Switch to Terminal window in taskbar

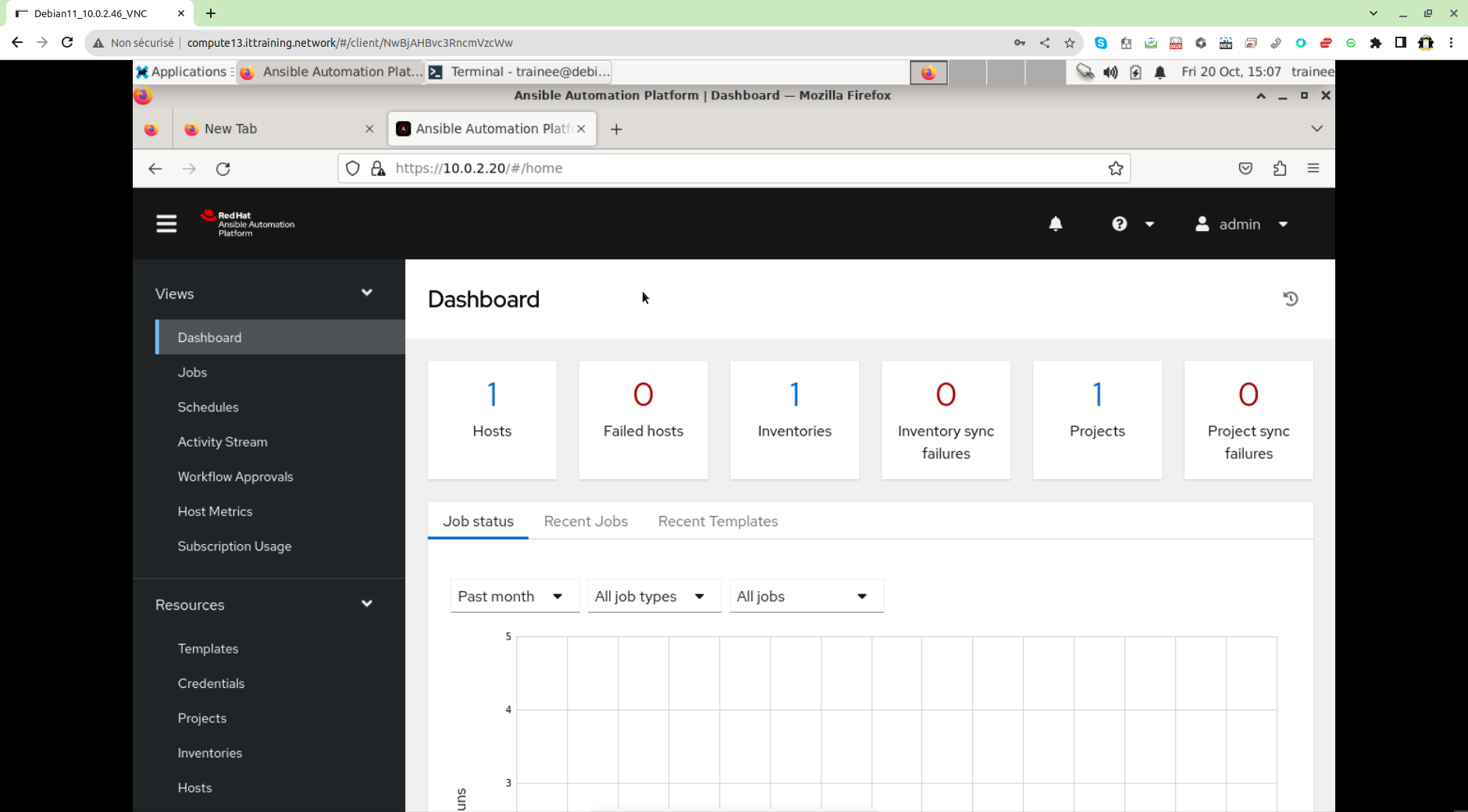click(x=519, y=72)
